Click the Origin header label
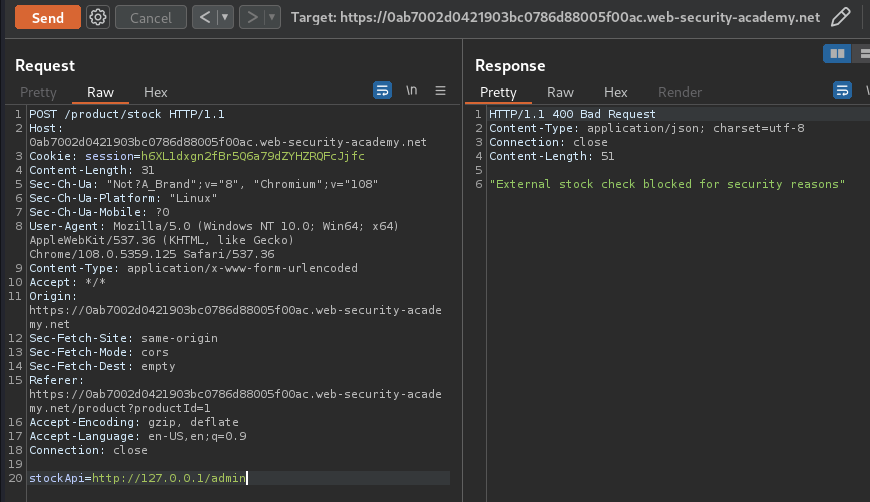Viewport: 870px width, 502px height. pyautogui.click(x=53, y=296)
